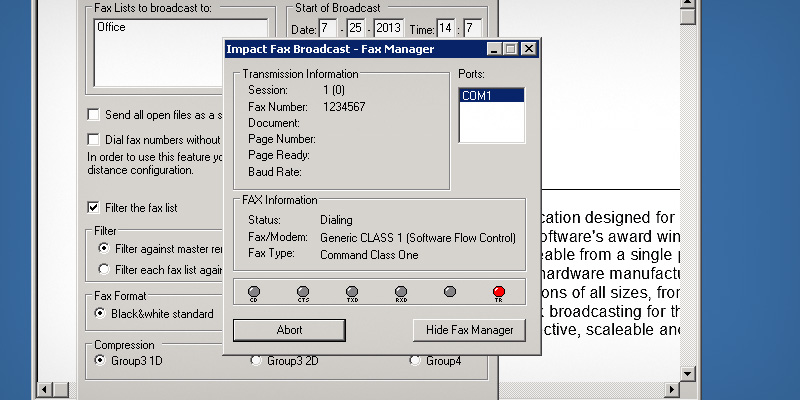Click the broadcast time hour field
The height and width of the screenshot is (400, 800).
(x=444, y=28)
